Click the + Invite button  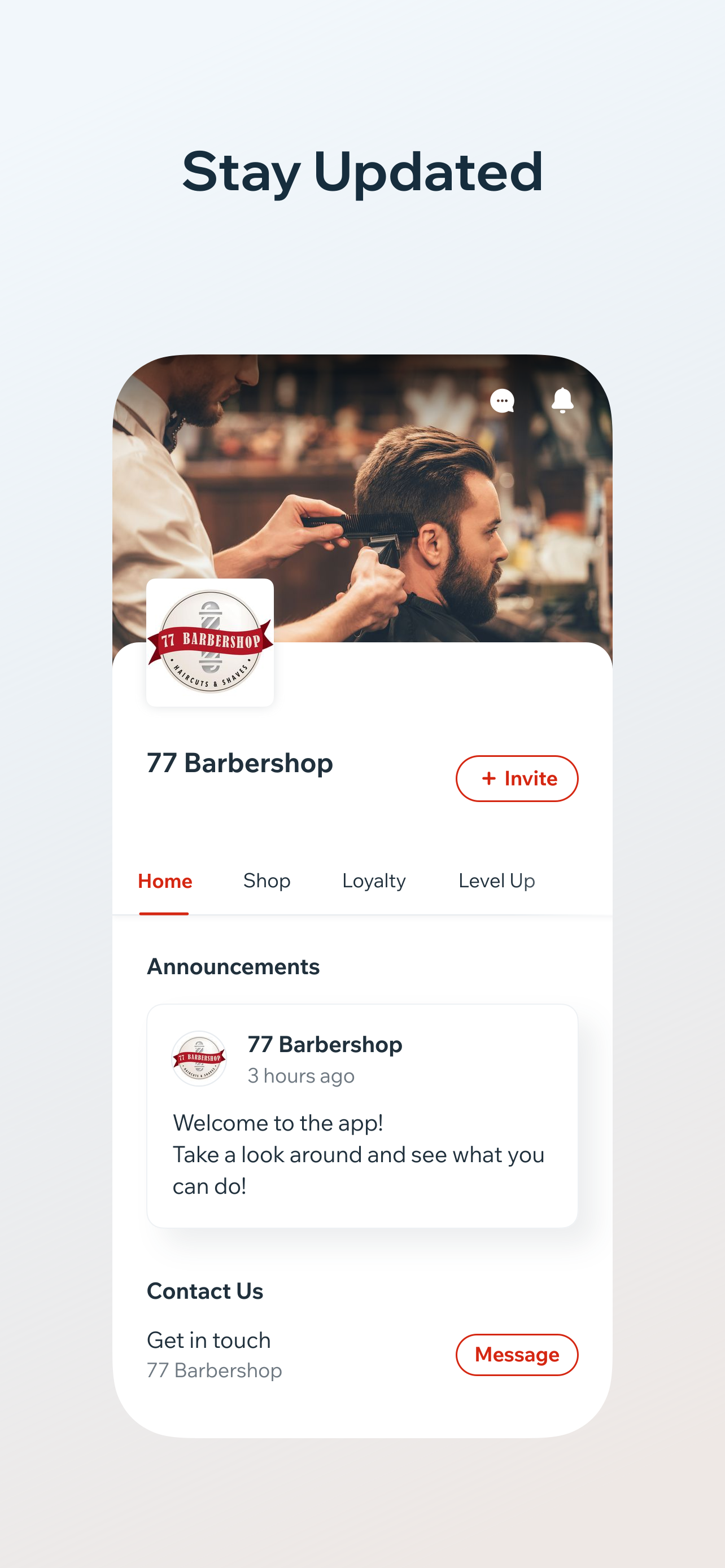coord(517,778)
